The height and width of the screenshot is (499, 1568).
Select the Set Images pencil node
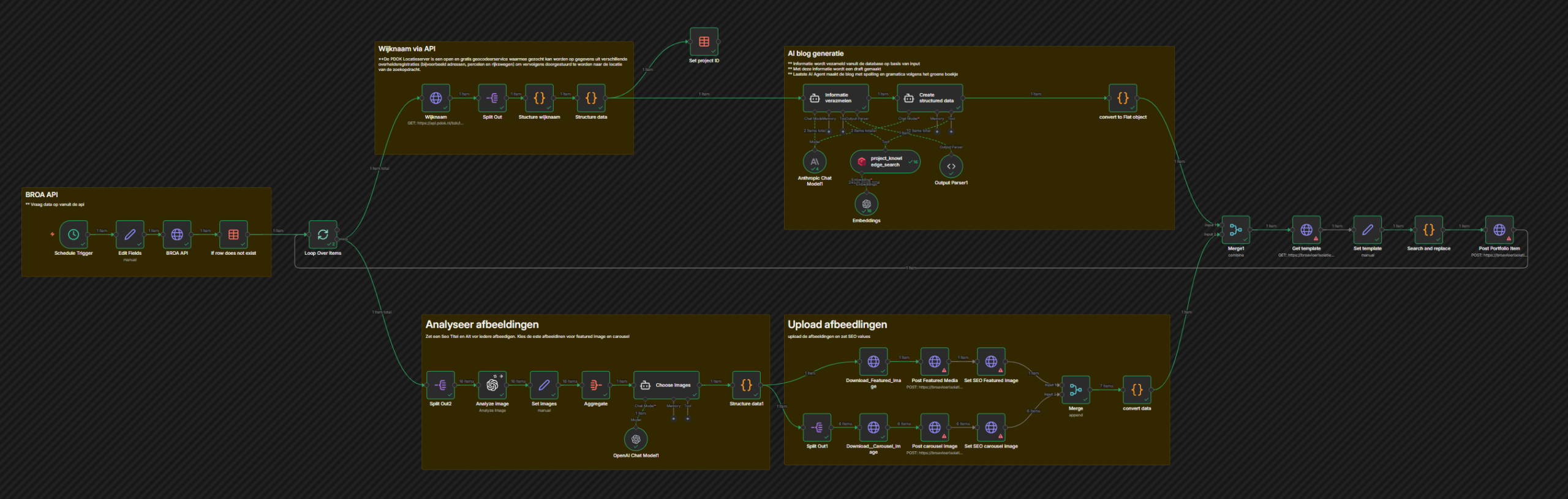(x=544, y=385)
